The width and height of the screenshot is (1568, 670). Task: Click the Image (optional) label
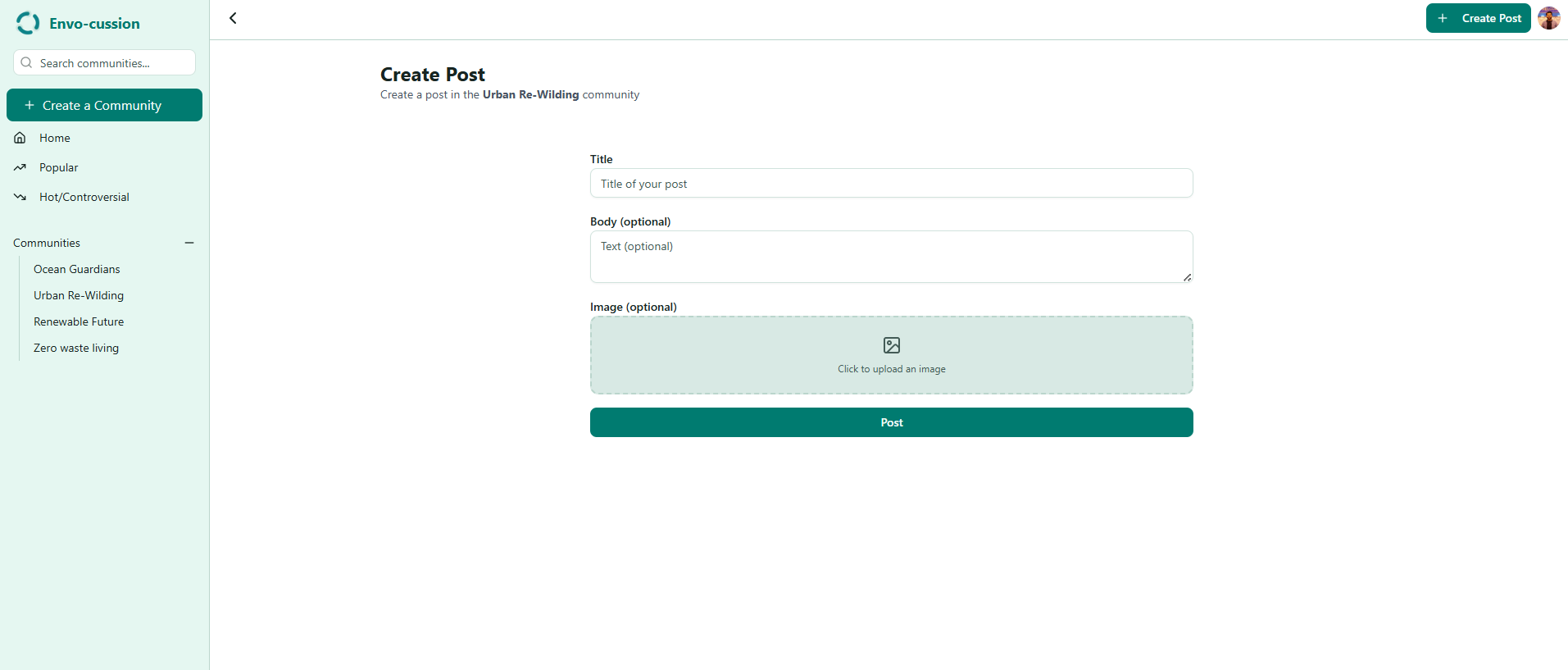coord(634,307)
